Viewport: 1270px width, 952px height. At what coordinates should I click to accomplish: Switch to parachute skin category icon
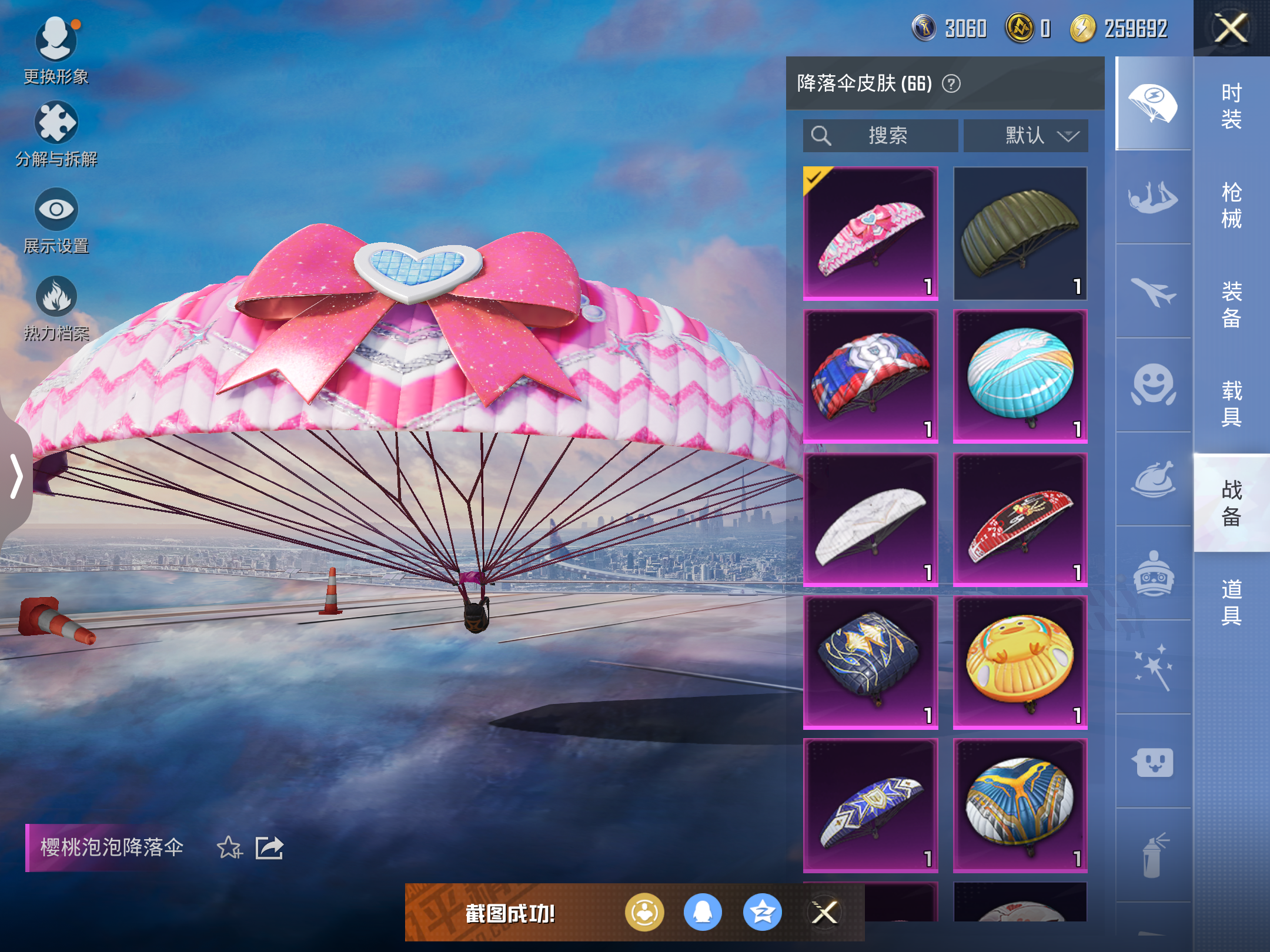pos(1153,103)
